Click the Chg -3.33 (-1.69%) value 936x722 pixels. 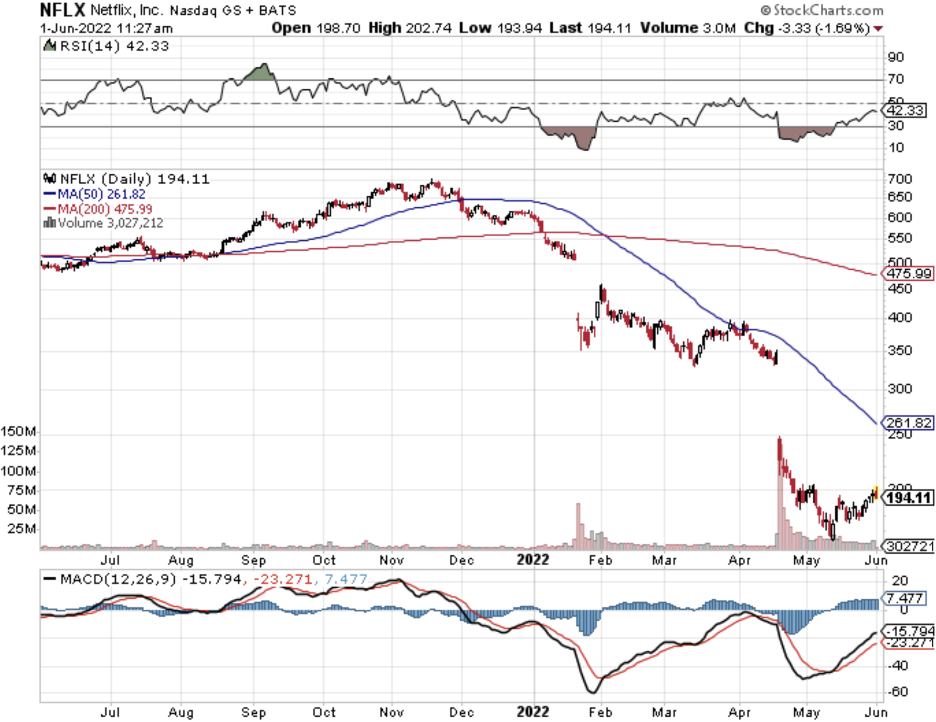(806, 28)
